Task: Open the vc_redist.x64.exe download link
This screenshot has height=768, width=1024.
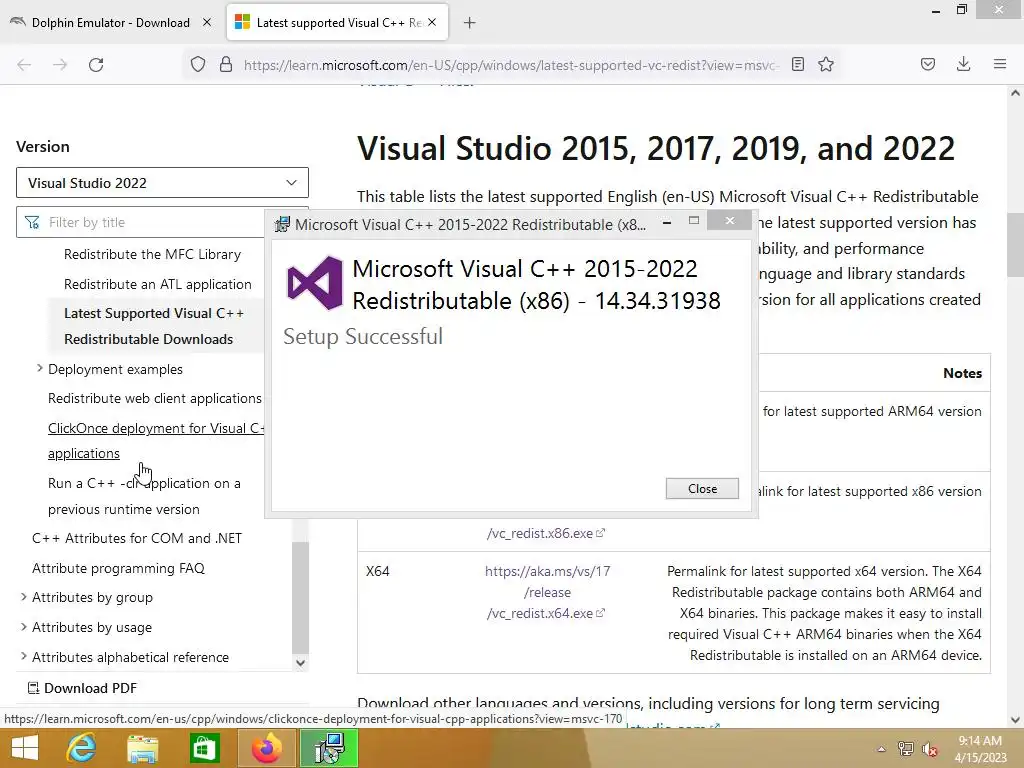Action: tap(547, 592)
